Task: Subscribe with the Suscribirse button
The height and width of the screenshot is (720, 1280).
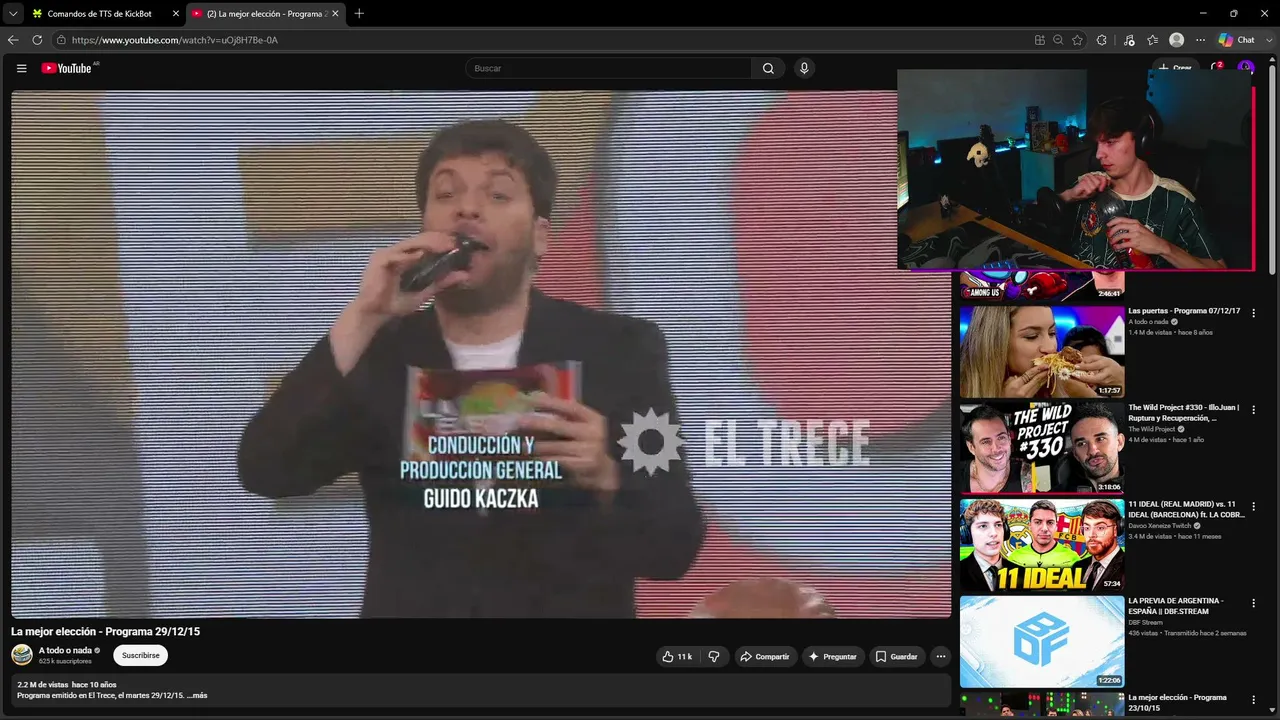Action: click(x=140, y=656)
